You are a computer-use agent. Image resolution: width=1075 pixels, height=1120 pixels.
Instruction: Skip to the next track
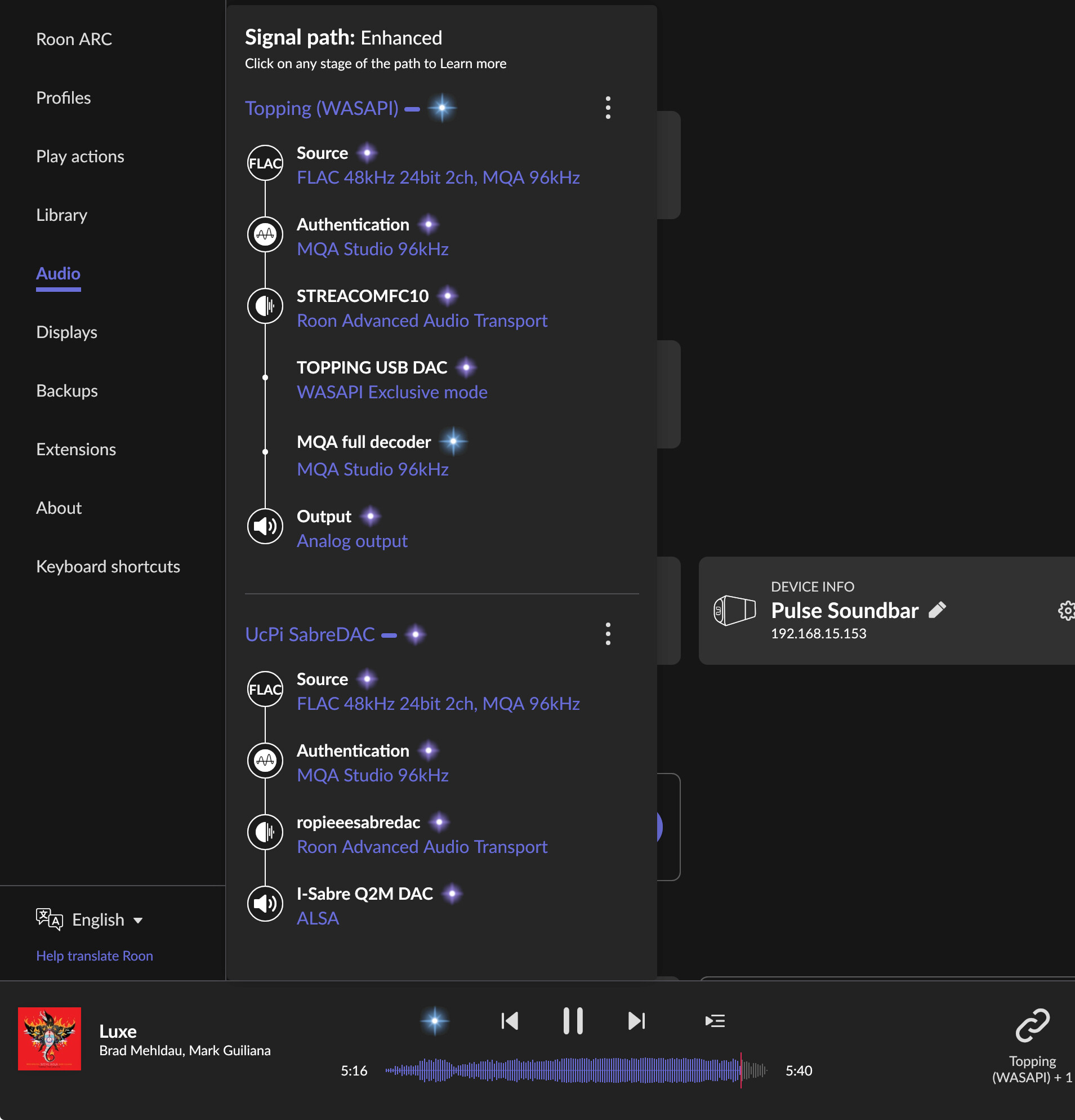636,1021
